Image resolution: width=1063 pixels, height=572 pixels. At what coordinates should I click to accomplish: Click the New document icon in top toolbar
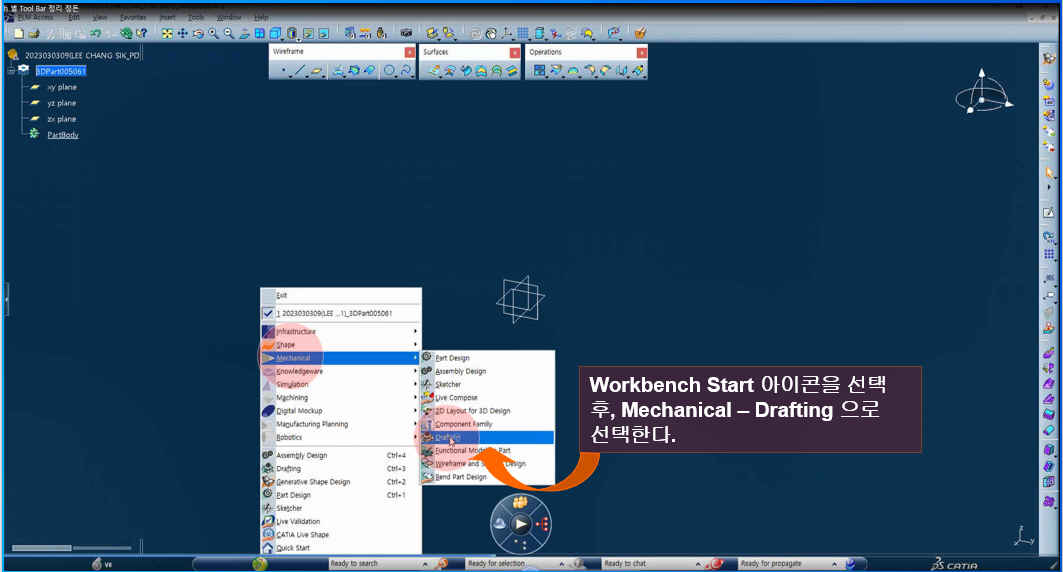click(x=19, y=33)
